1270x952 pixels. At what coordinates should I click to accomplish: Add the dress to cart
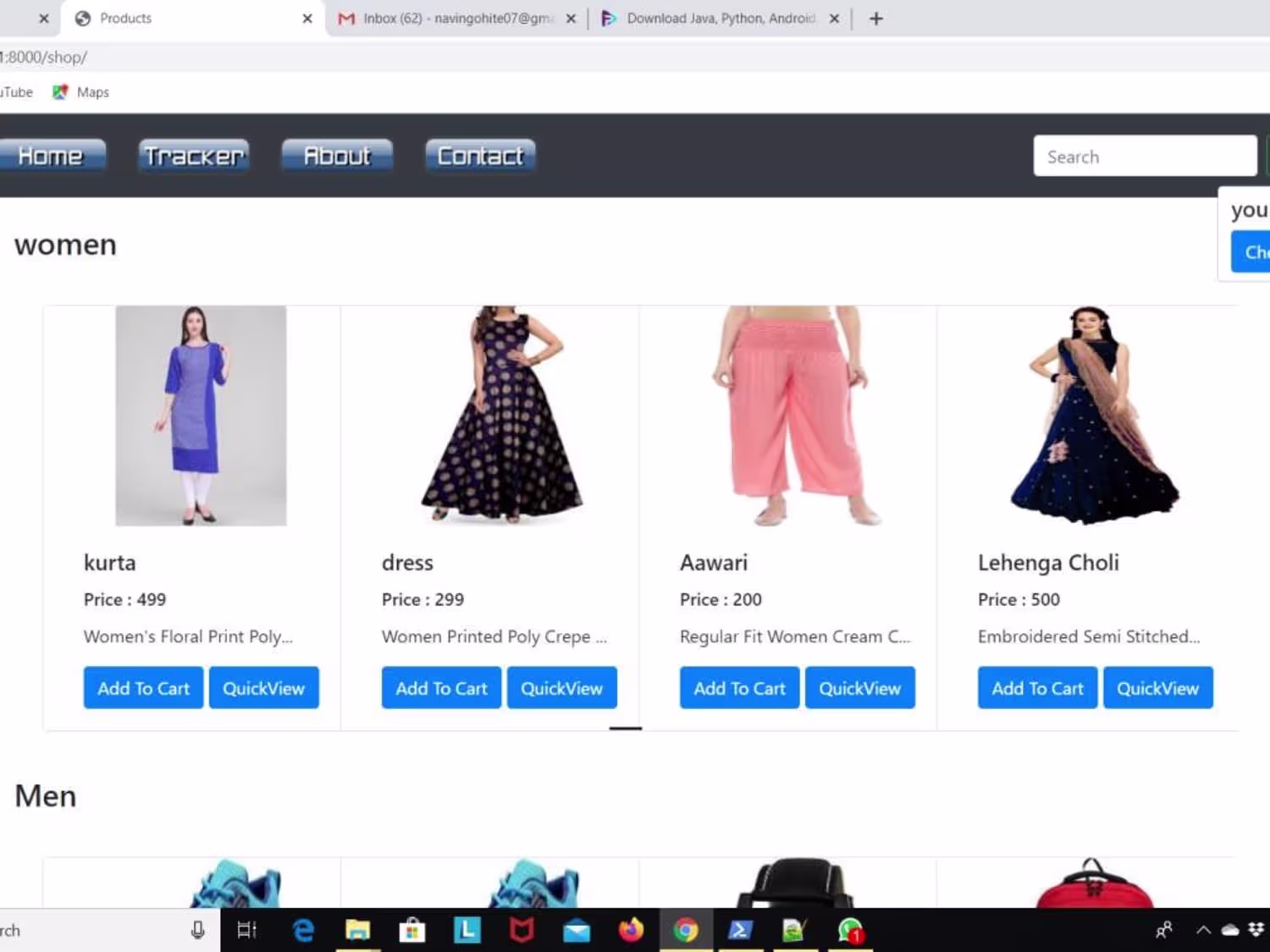441,688
